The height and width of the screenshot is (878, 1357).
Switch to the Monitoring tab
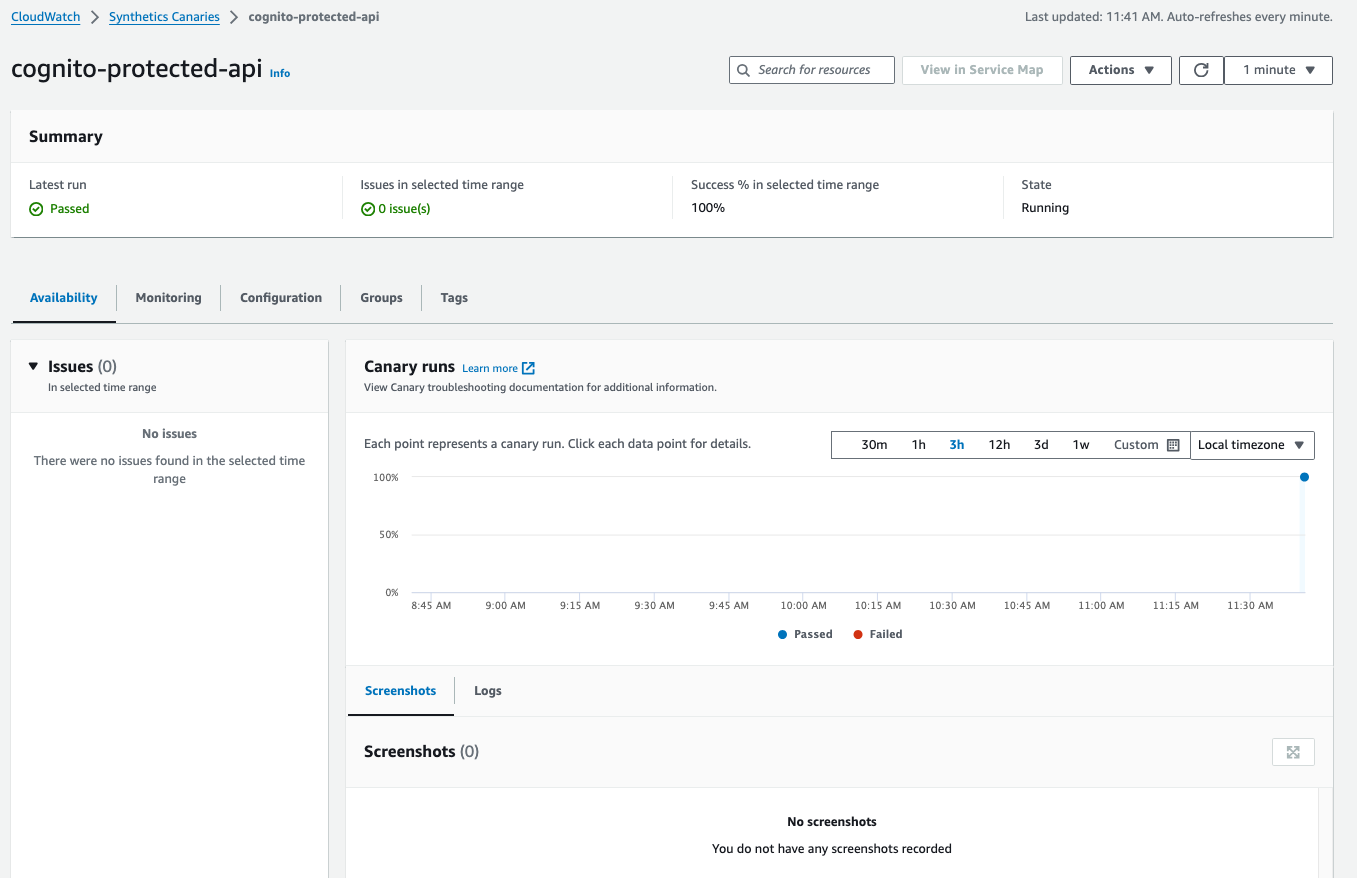click(x=168, y=297)
